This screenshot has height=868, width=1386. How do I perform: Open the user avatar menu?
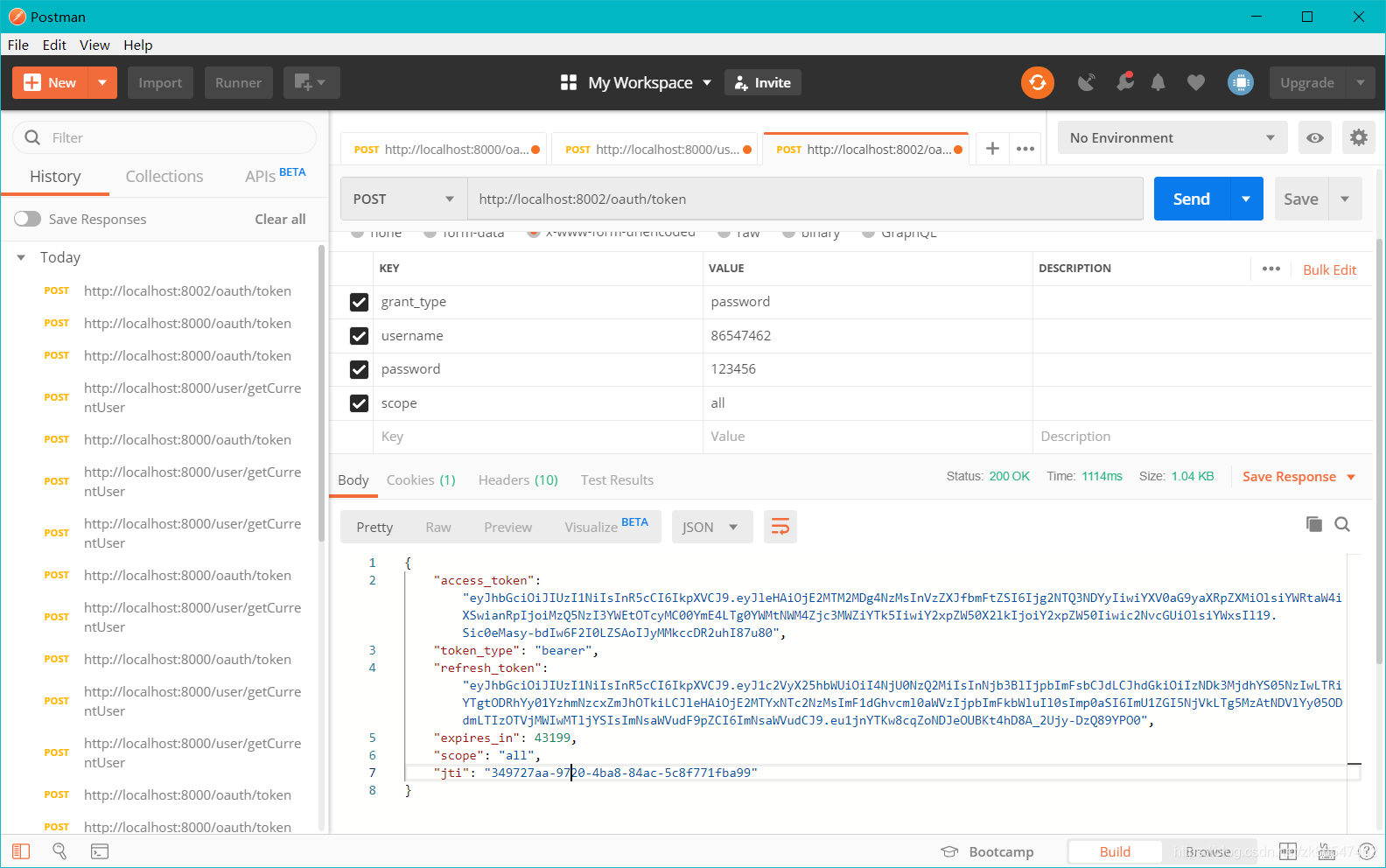[x=1240, y=82]
